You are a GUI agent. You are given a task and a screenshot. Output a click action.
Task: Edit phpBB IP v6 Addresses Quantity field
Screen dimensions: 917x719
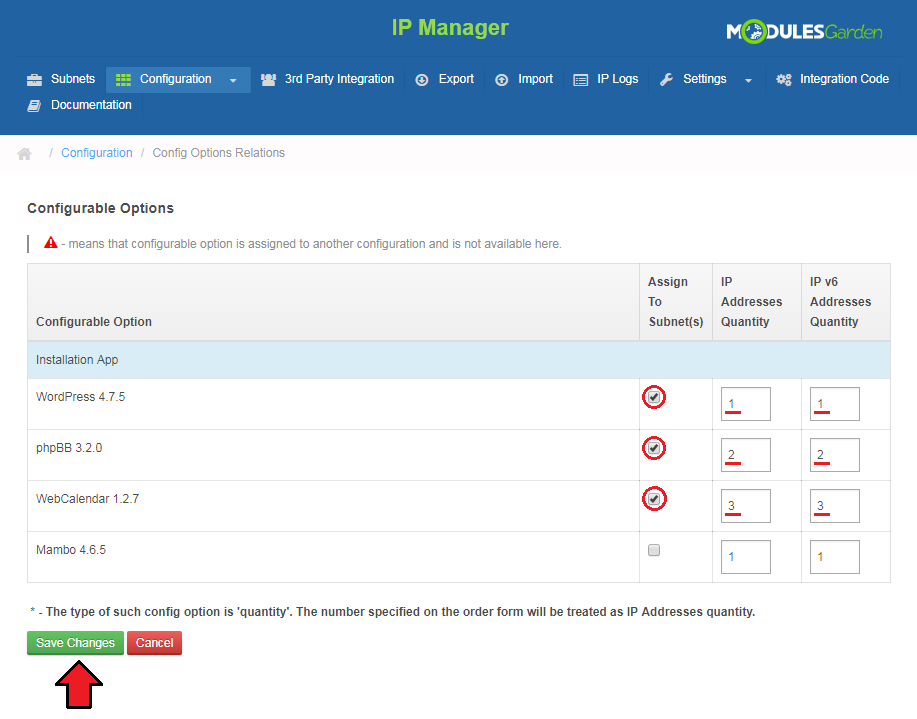click(835, 455)
